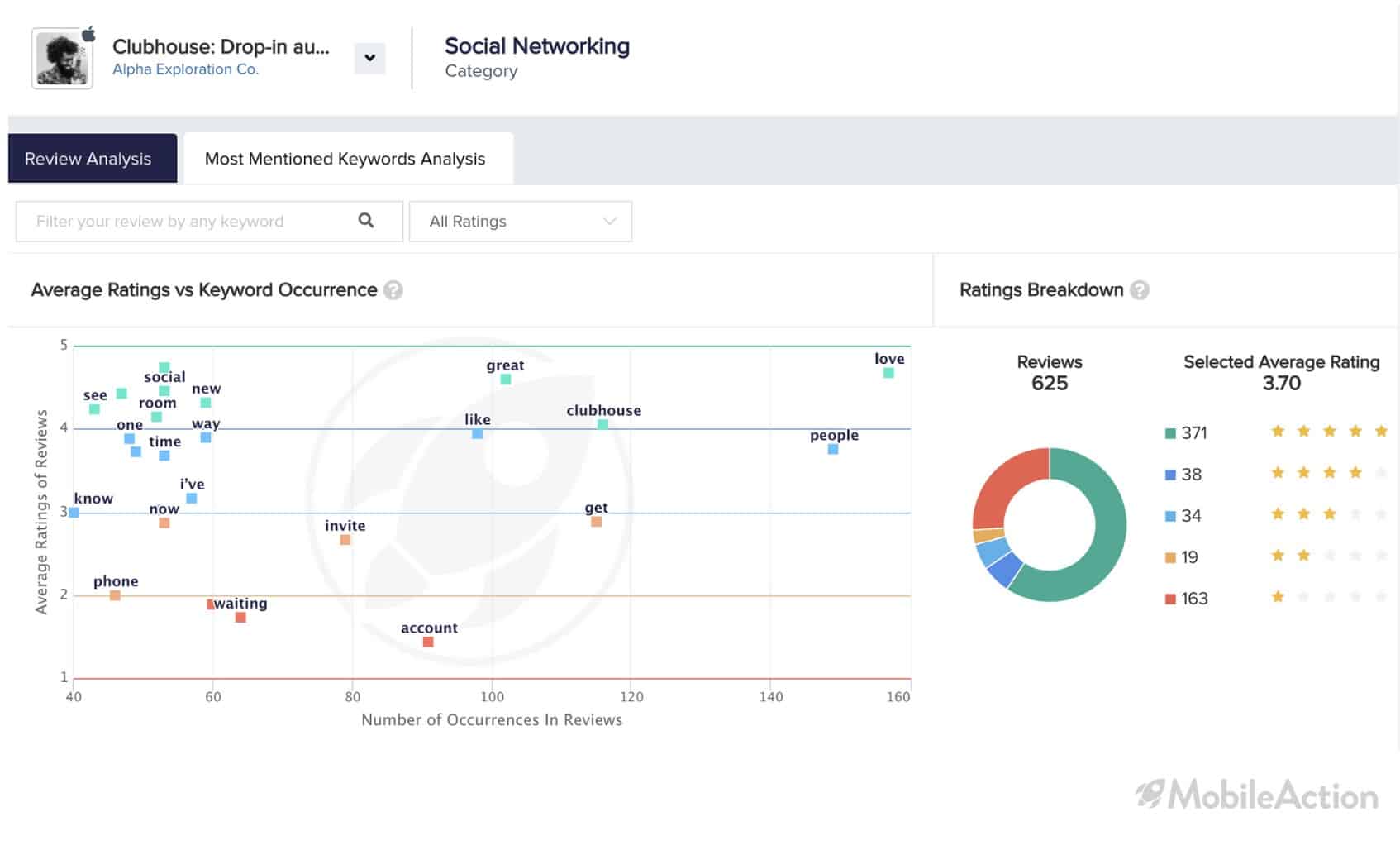1400x850 pixels.
Task: Switch to Review Analysis tab
Action: coord(93,158)
